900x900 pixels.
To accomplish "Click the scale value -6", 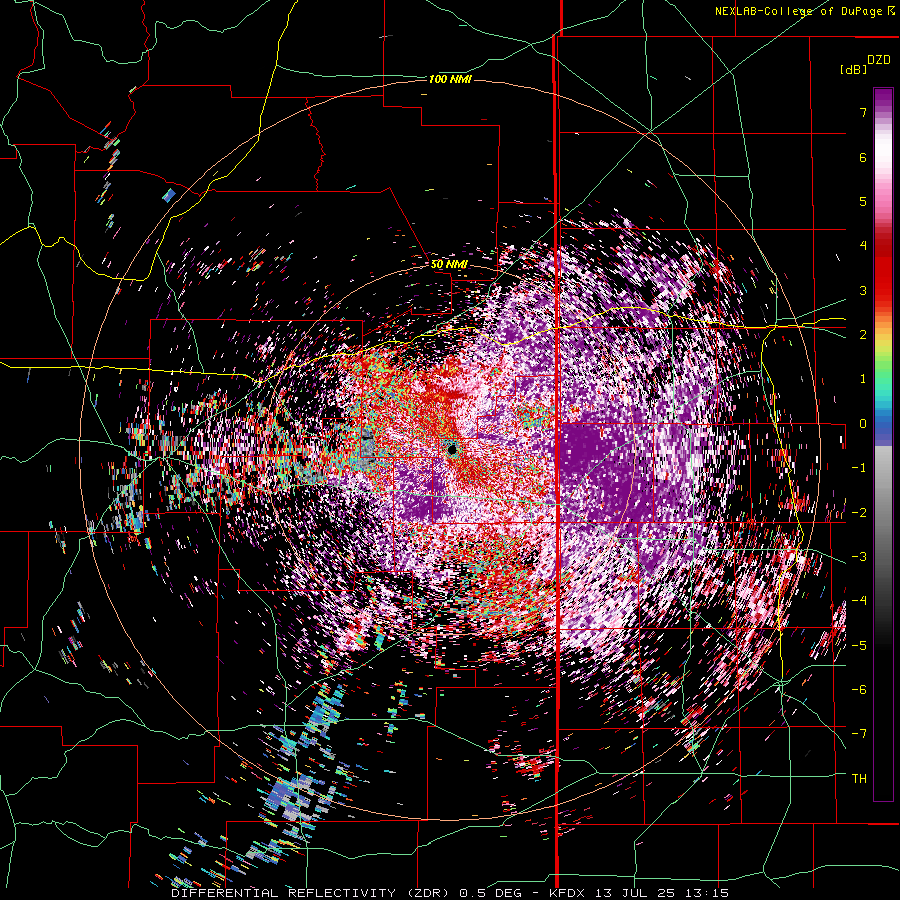I will [859, 689].
